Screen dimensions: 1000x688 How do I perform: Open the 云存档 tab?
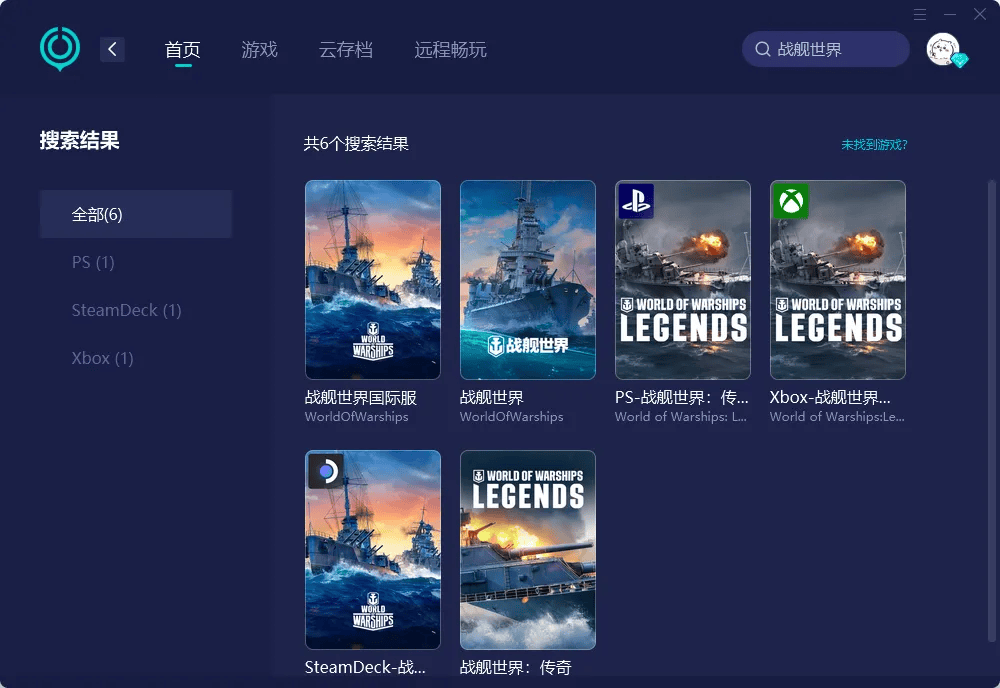coord(345,49)
